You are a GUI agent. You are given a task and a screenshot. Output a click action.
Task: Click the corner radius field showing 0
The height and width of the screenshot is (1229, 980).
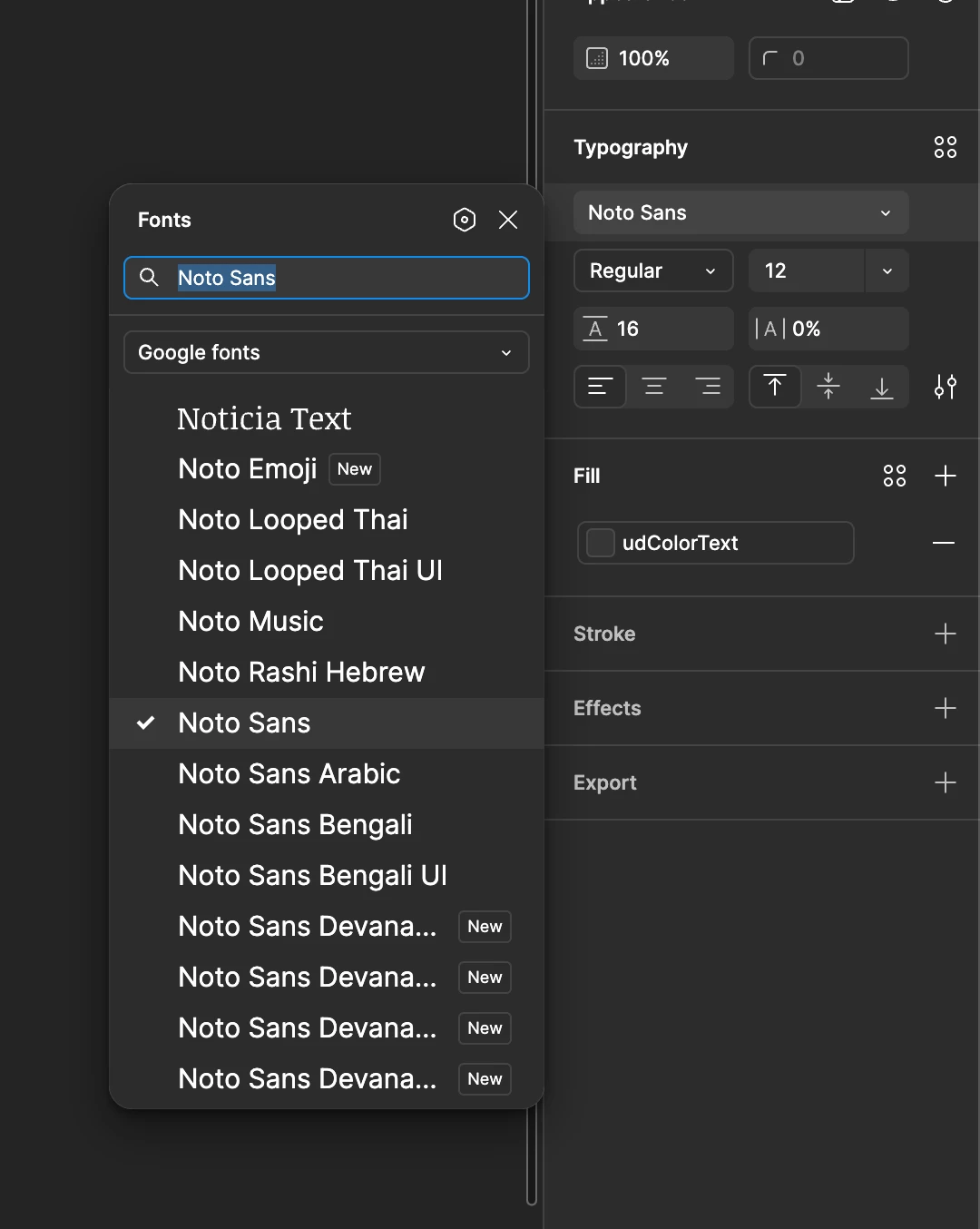[x=829, y=58]
